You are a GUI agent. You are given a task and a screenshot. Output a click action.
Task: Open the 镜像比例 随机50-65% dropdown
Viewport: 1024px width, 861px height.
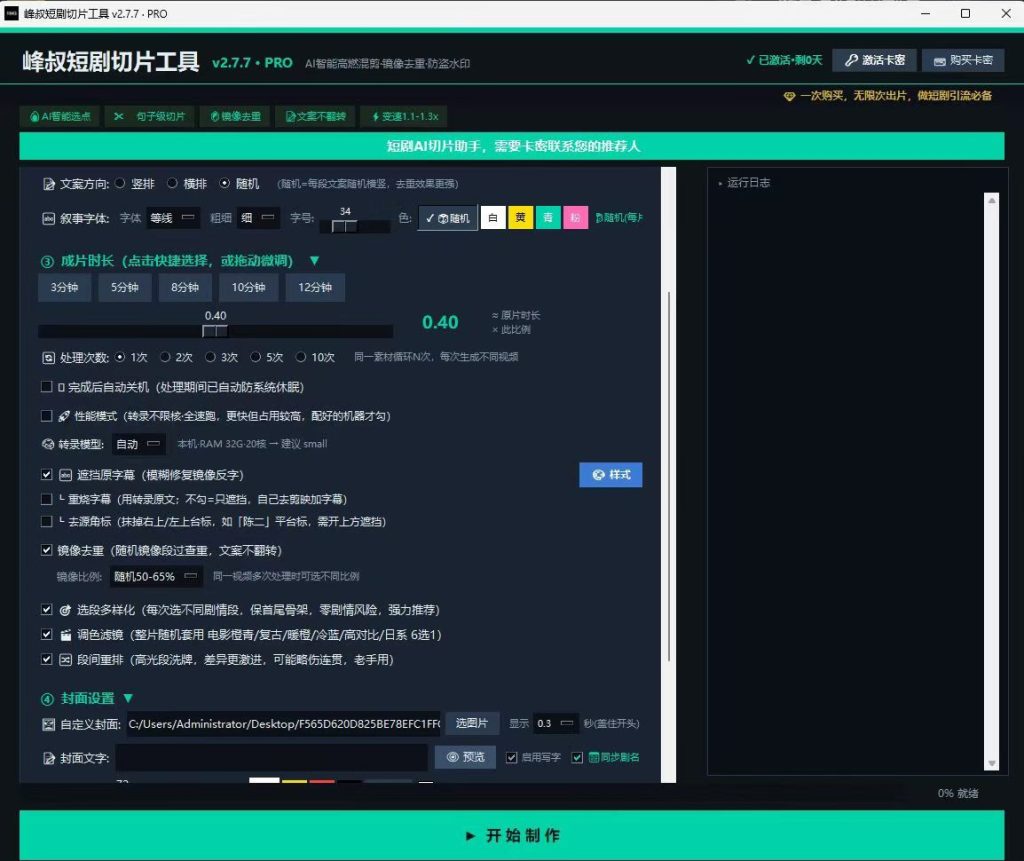(x=156, y=576)
